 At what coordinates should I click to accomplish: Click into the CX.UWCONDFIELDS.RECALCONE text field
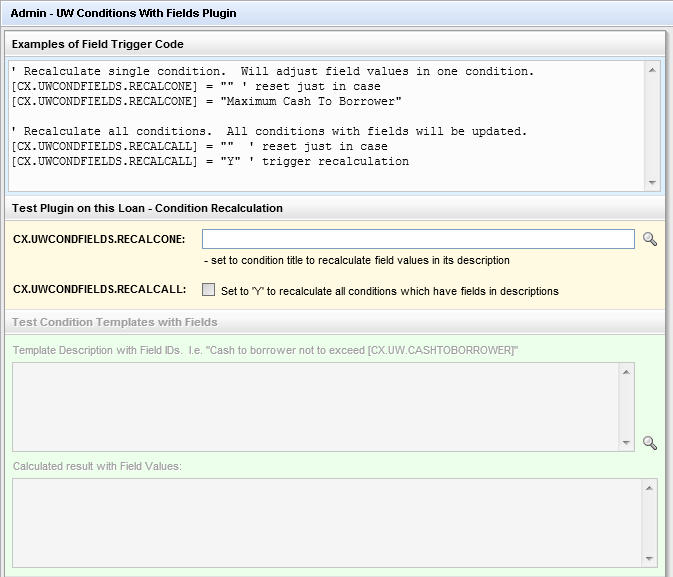click(x=418, y=239)
